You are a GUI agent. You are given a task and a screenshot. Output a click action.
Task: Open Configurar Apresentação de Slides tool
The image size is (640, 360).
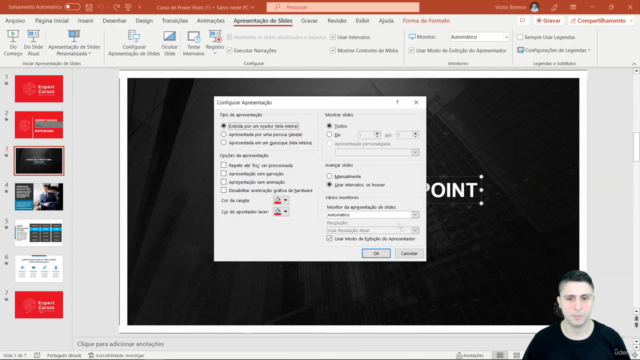[134, 43]
